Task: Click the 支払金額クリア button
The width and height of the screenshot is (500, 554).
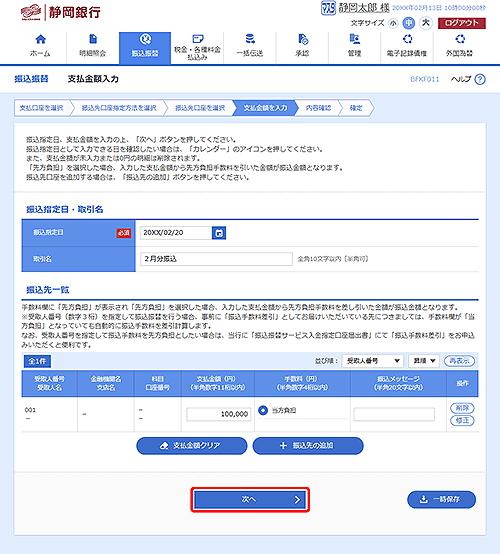Action: (192, 446)
